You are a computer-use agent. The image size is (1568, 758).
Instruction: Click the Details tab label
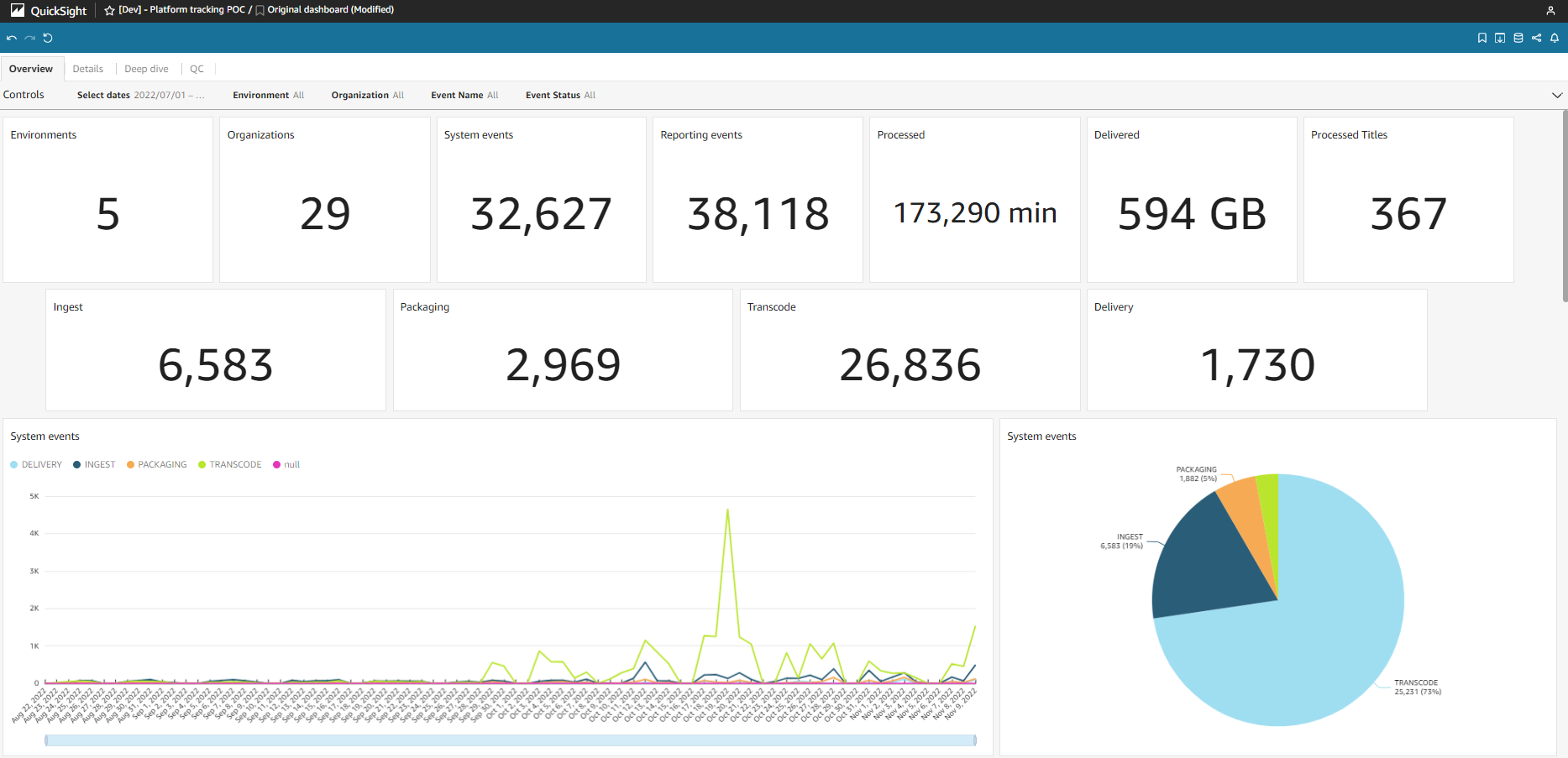tap(88, 68)
